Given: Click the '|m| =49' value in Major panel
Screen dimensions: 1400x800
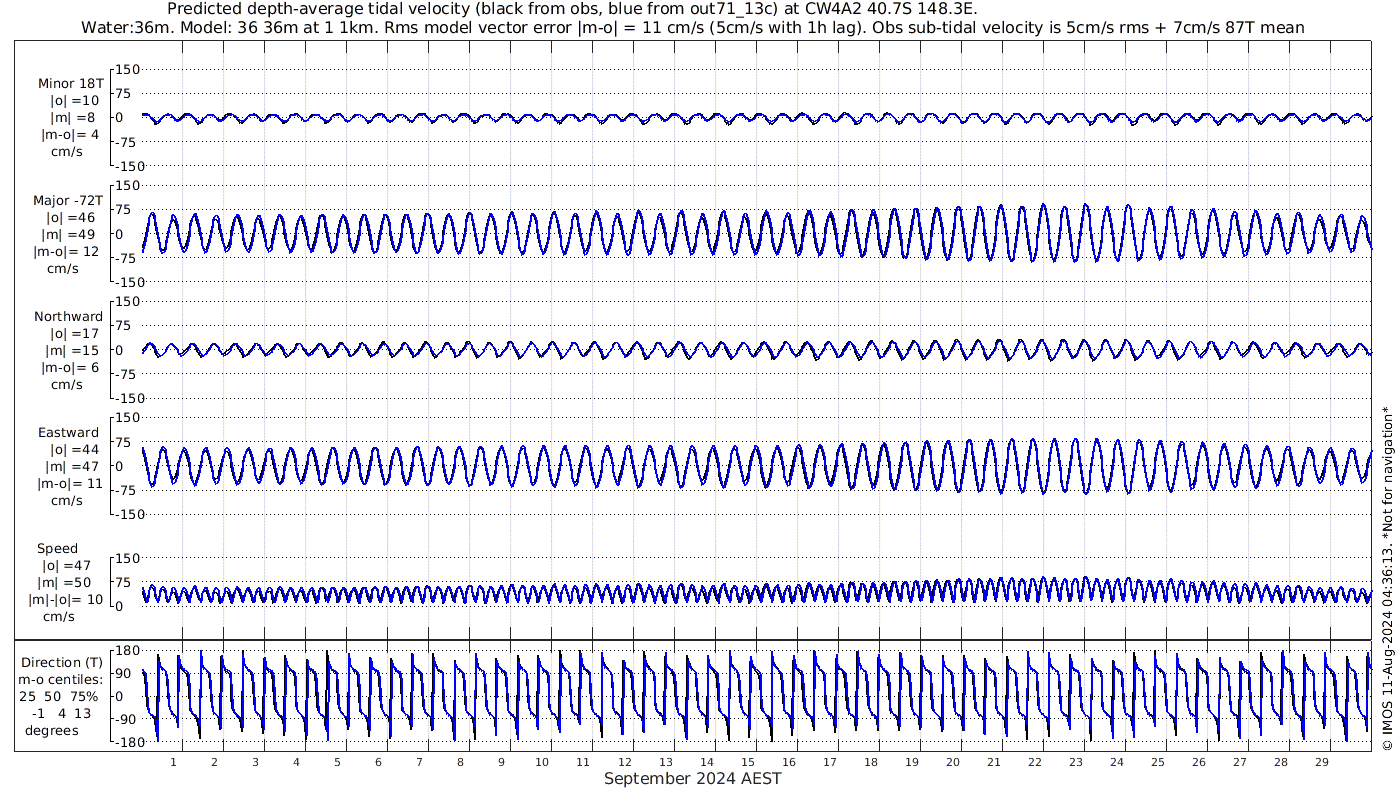Looking at the screenshot, I should click(x=70, y=234).
